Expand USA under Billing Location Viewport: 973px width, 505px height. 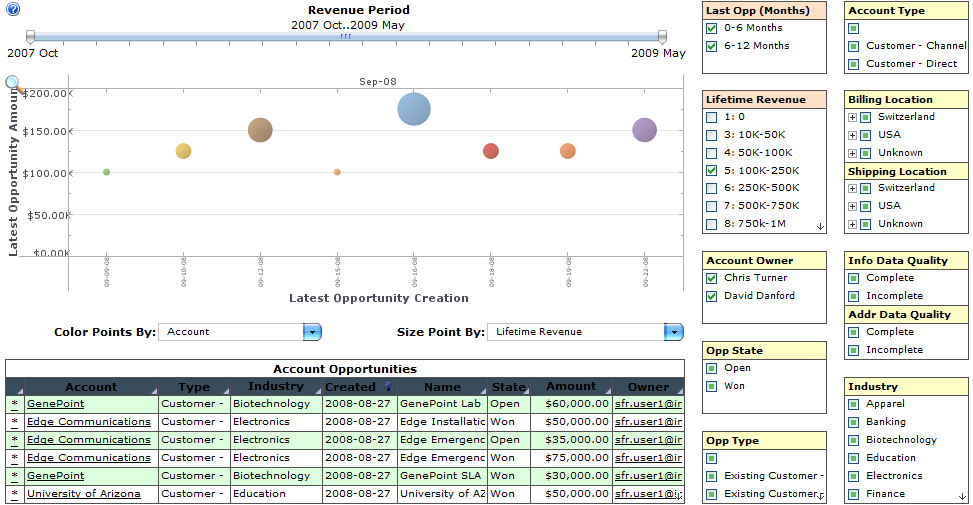(853, 135)
